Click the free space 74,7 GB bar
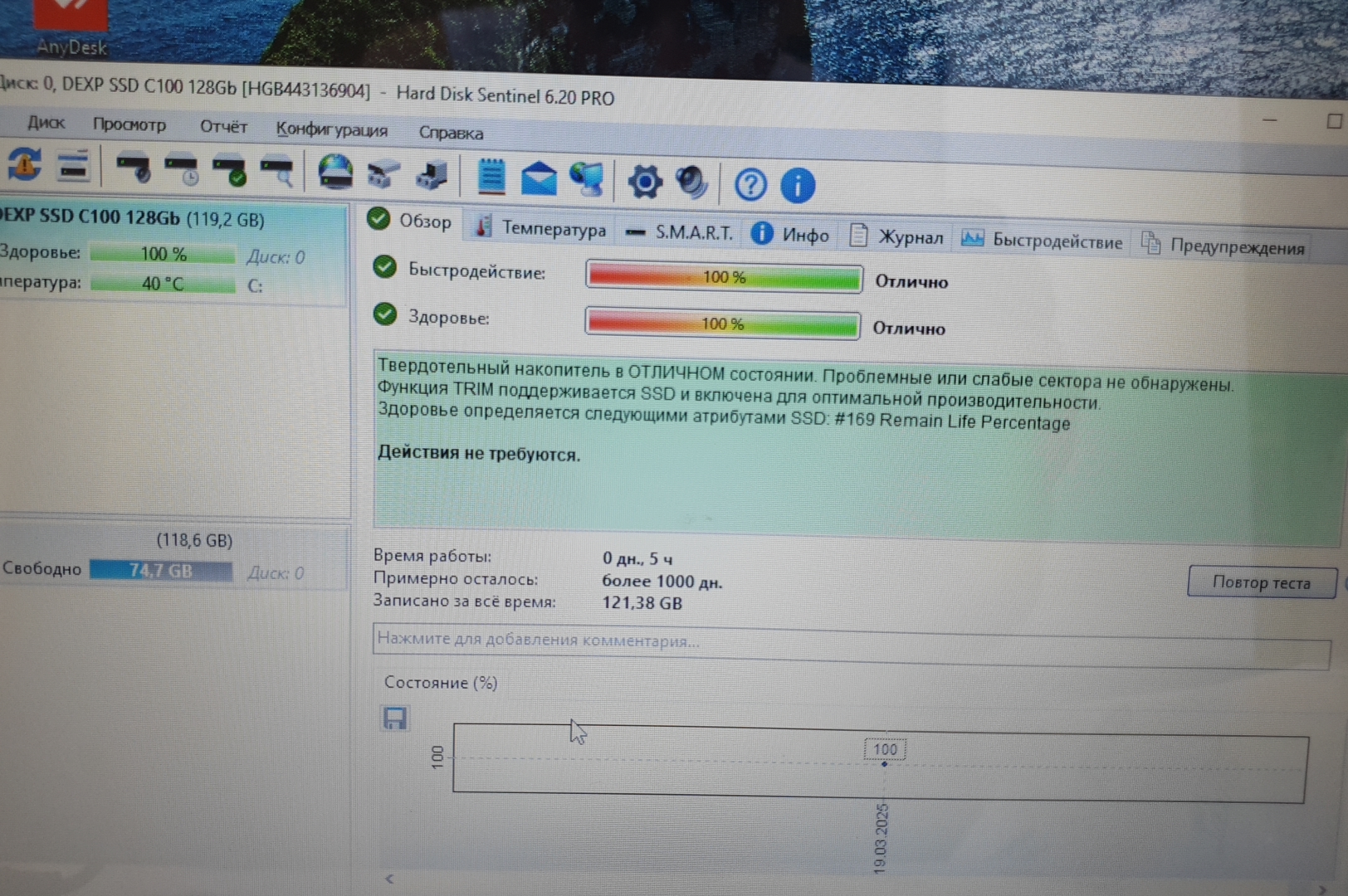The image size is (1348, 896). [x=161, y=571]
